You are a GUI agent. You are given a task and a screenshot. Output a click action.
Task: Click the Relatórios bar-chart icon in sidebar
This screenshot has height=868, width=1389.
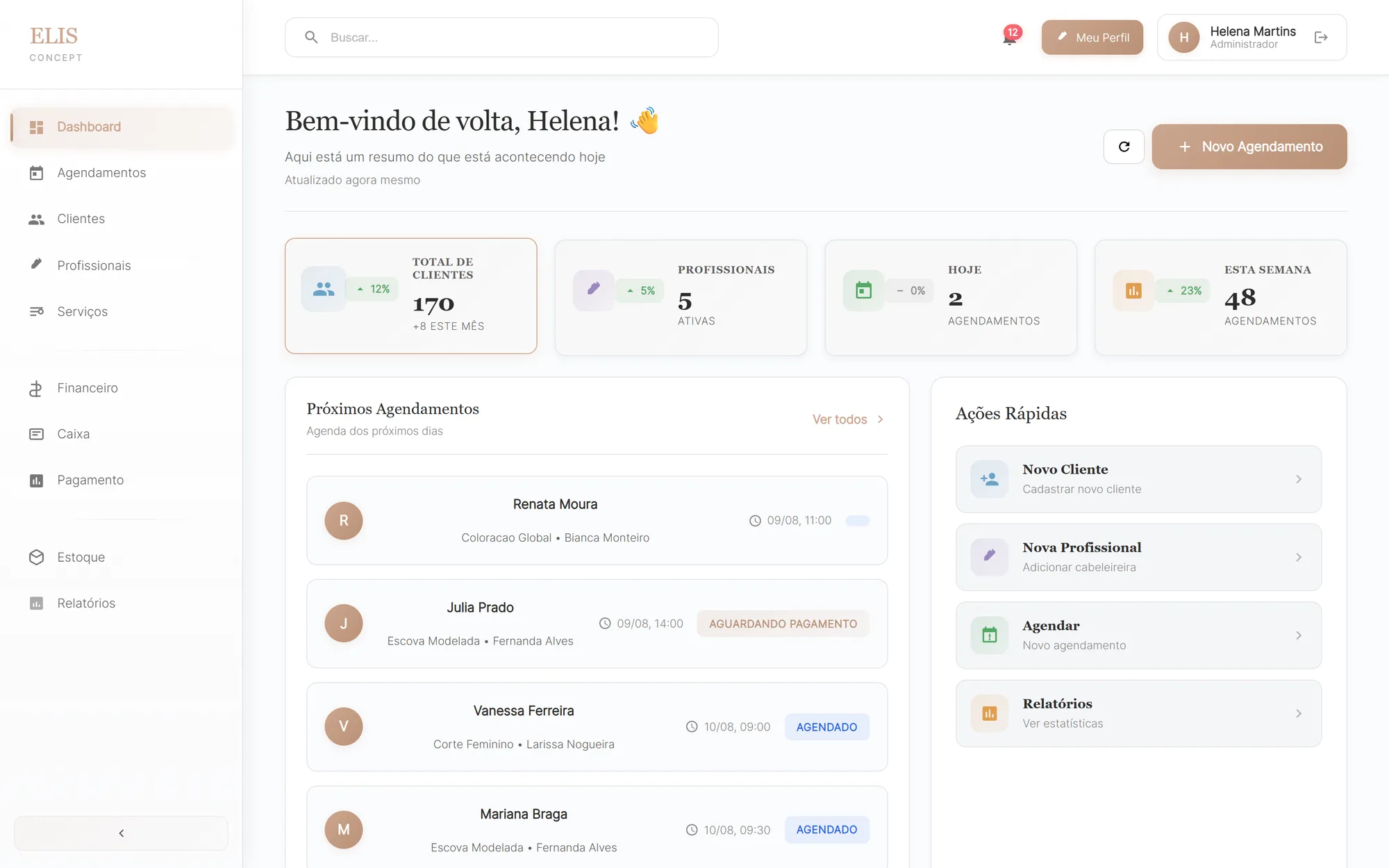37,603
